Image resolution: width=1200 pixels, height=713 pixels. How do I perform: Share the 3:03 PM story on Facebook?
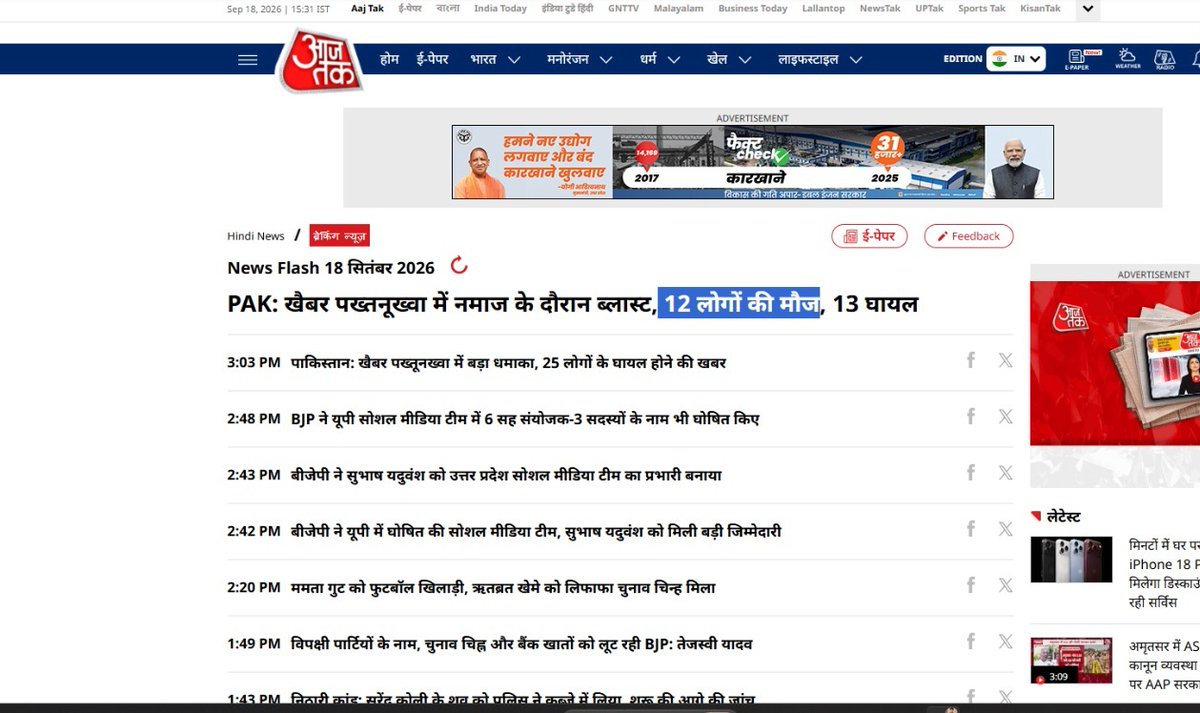pyautogui.click(x=971, y=360)
